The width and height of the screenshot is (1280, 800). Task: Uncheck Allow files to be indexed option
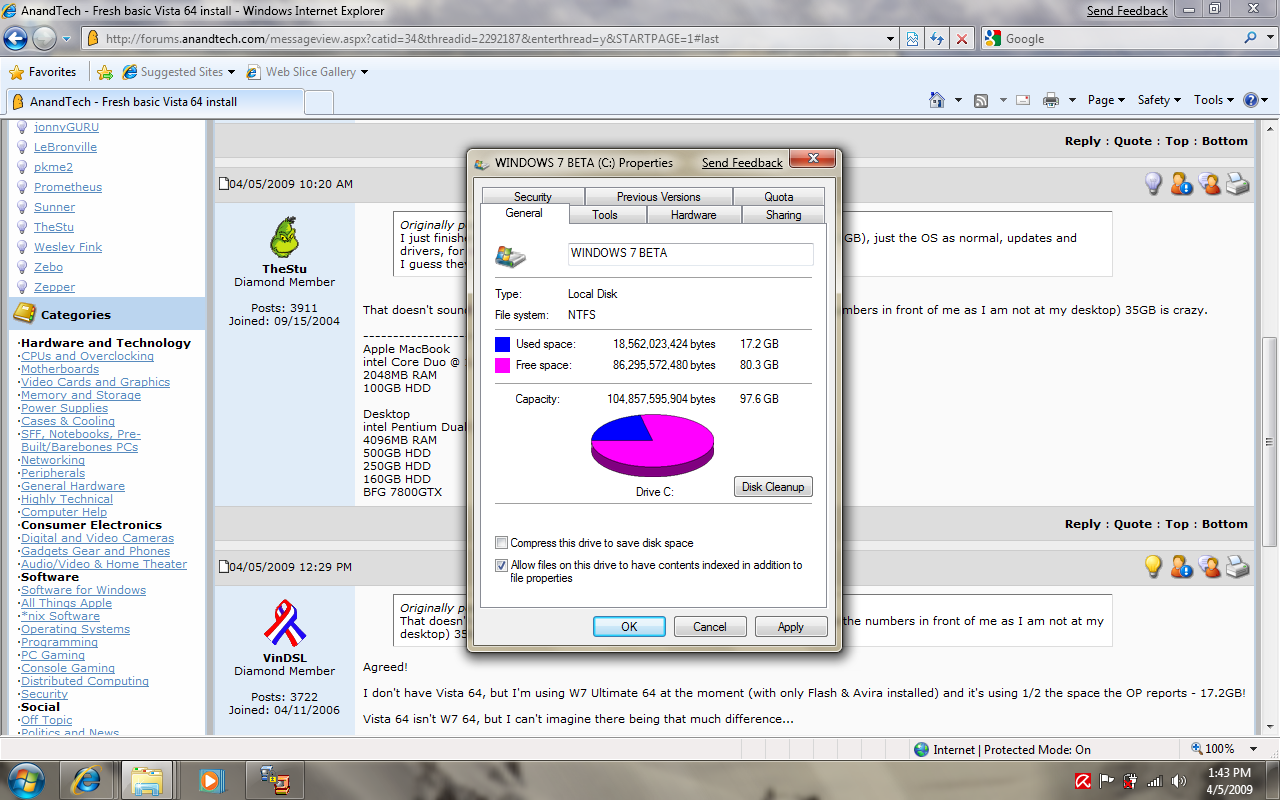(x=502, y=565)
